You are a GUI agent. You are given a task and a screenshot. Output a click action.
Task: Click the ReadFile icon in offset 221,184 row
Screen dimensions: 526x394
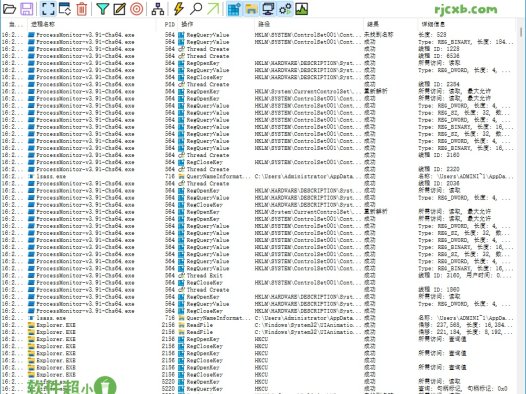click(181, 332)
